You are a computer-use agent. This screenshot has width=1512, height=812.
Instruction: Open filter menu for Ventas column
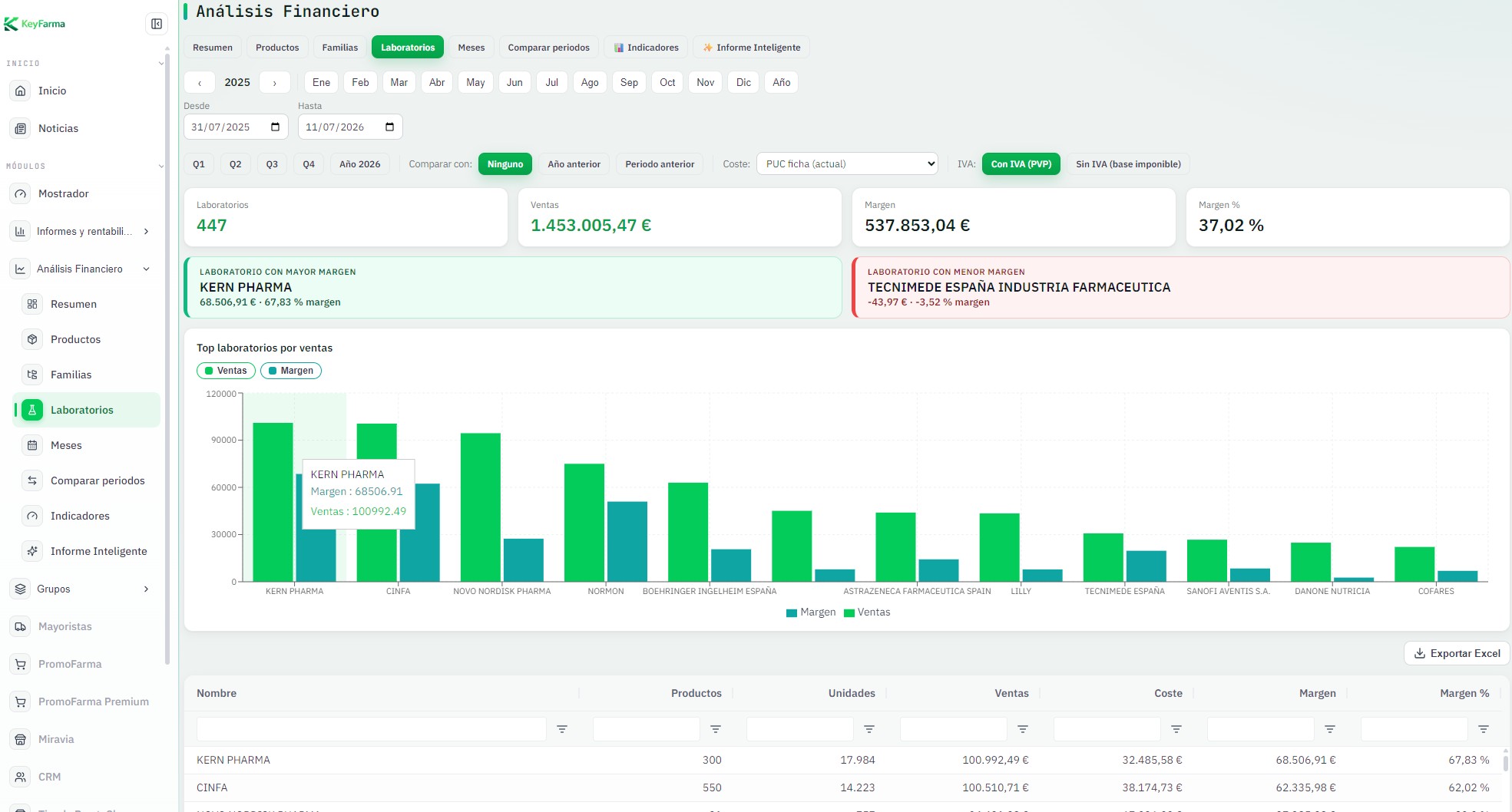coord(1023,729)
